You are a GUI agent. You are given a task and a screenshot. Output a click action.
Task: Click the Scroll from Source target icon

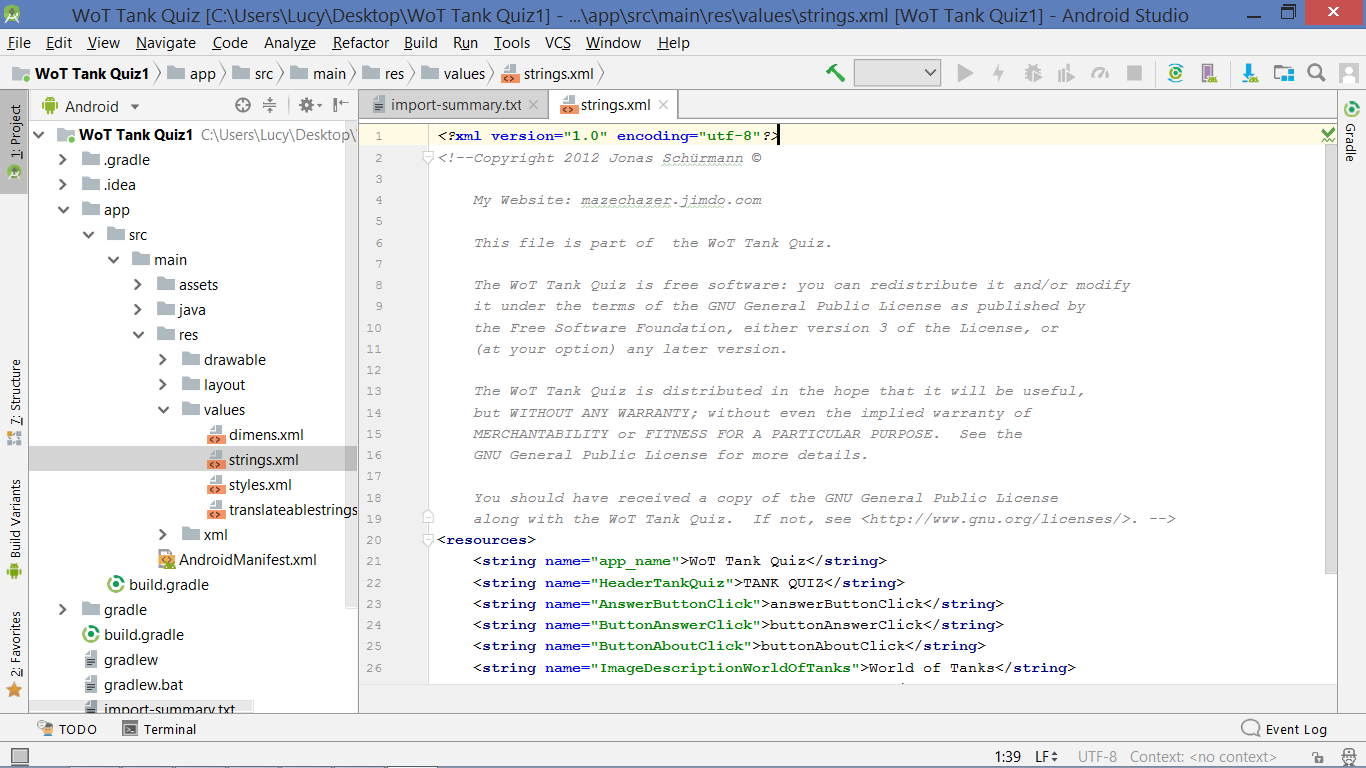pos(242,105)
